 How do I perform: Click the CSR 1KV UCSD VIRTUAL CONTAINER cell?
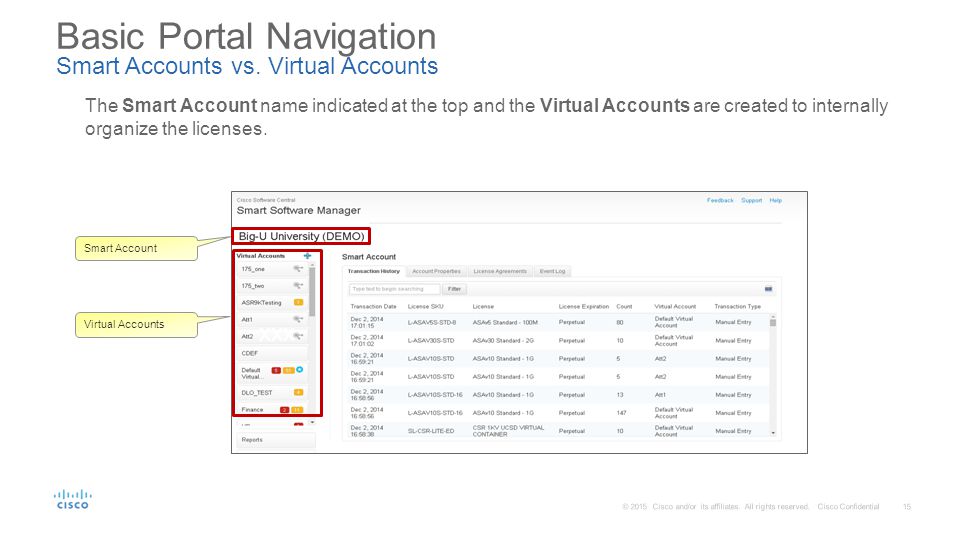coord(508,431)
